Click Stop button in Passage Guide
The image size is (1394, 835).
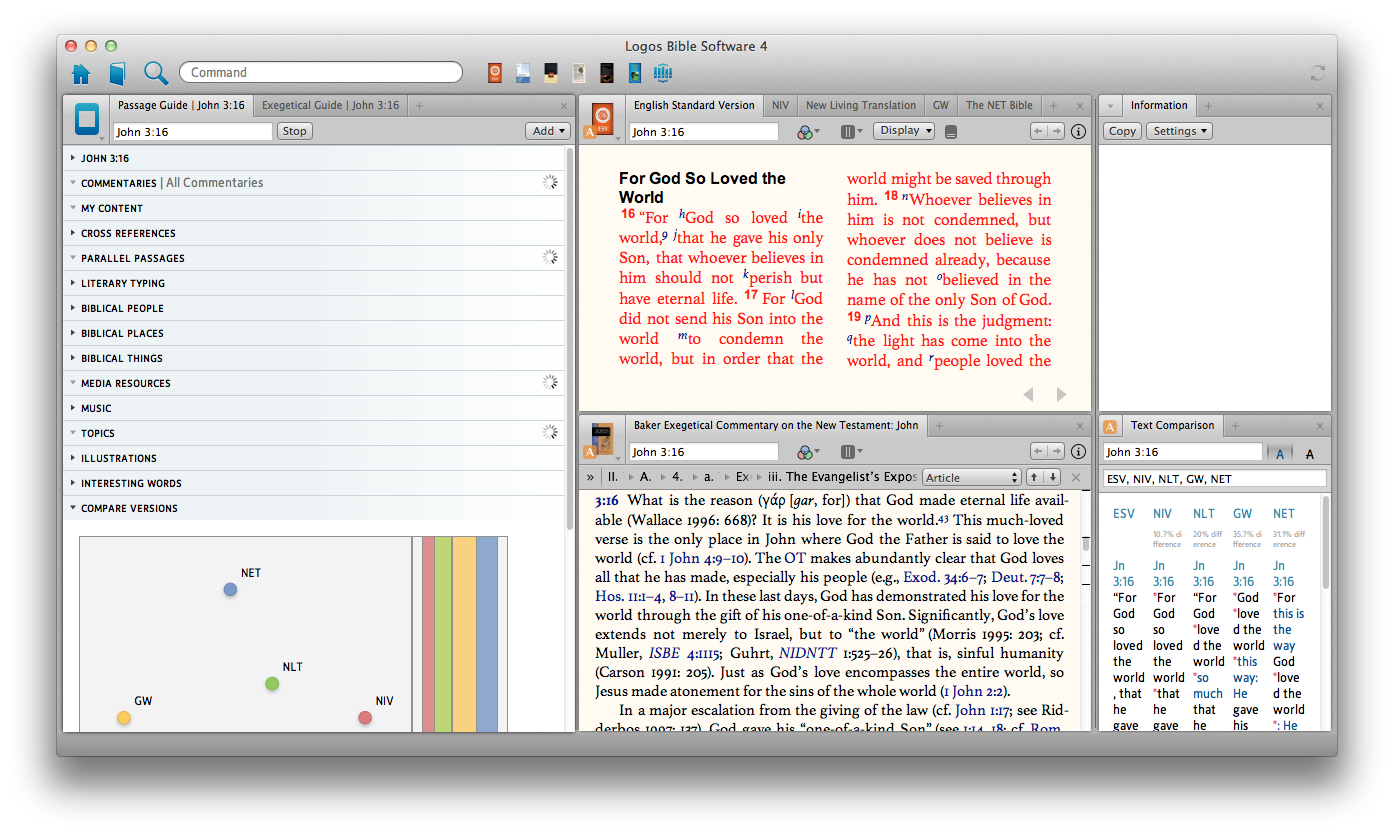point(294,131)
